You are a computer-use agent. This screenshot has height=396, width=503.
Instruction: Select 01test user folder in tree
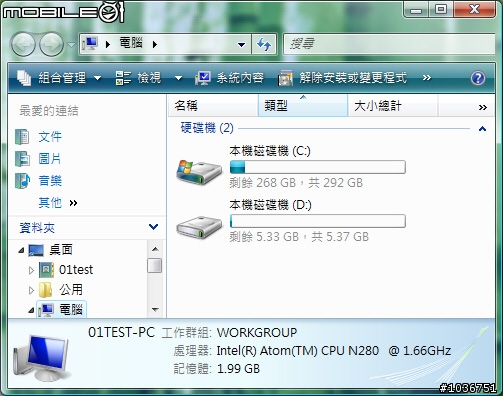[x=76, y=270]
